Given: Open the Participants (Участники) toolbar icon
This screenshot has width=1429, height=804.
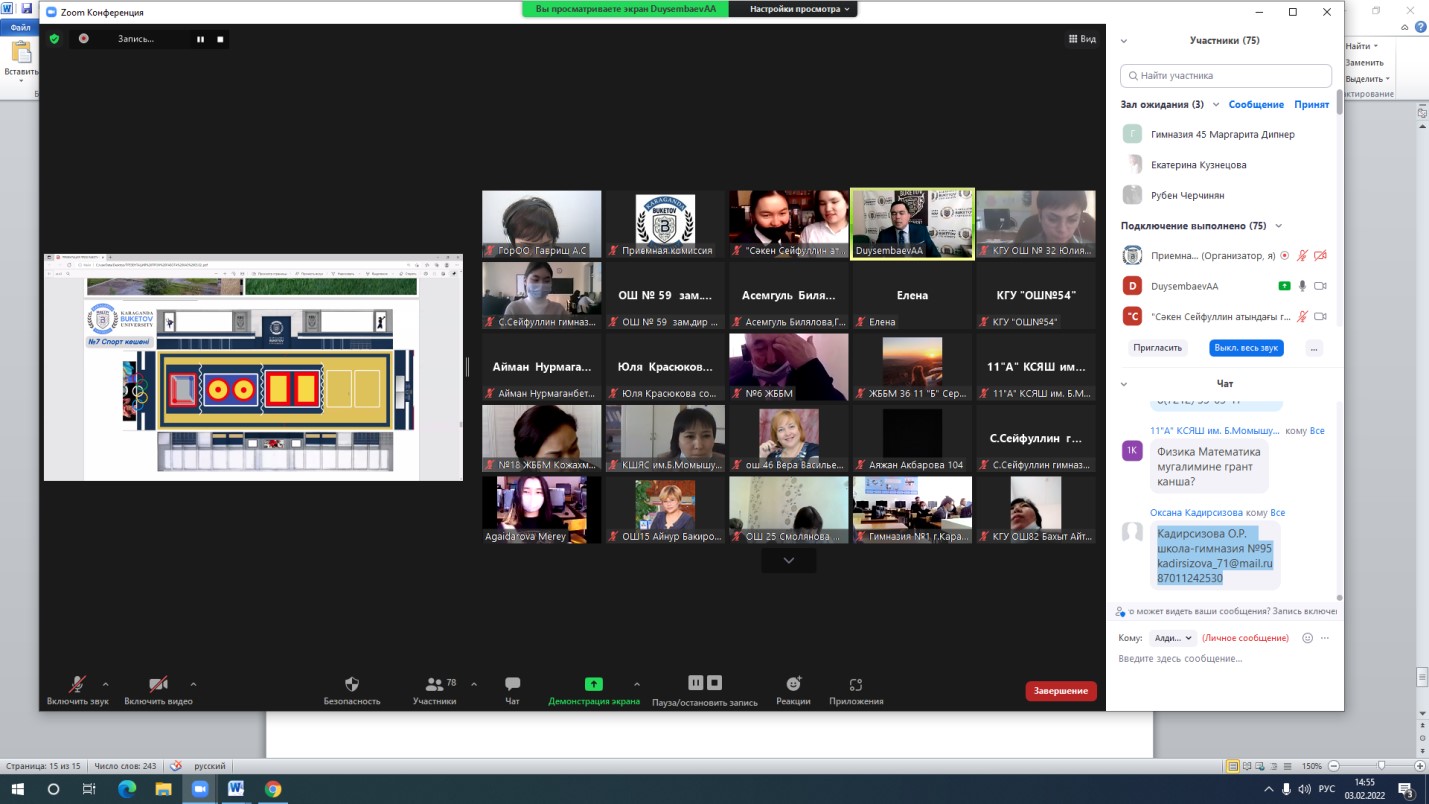Looking at the screenshot, I should 435,685.
